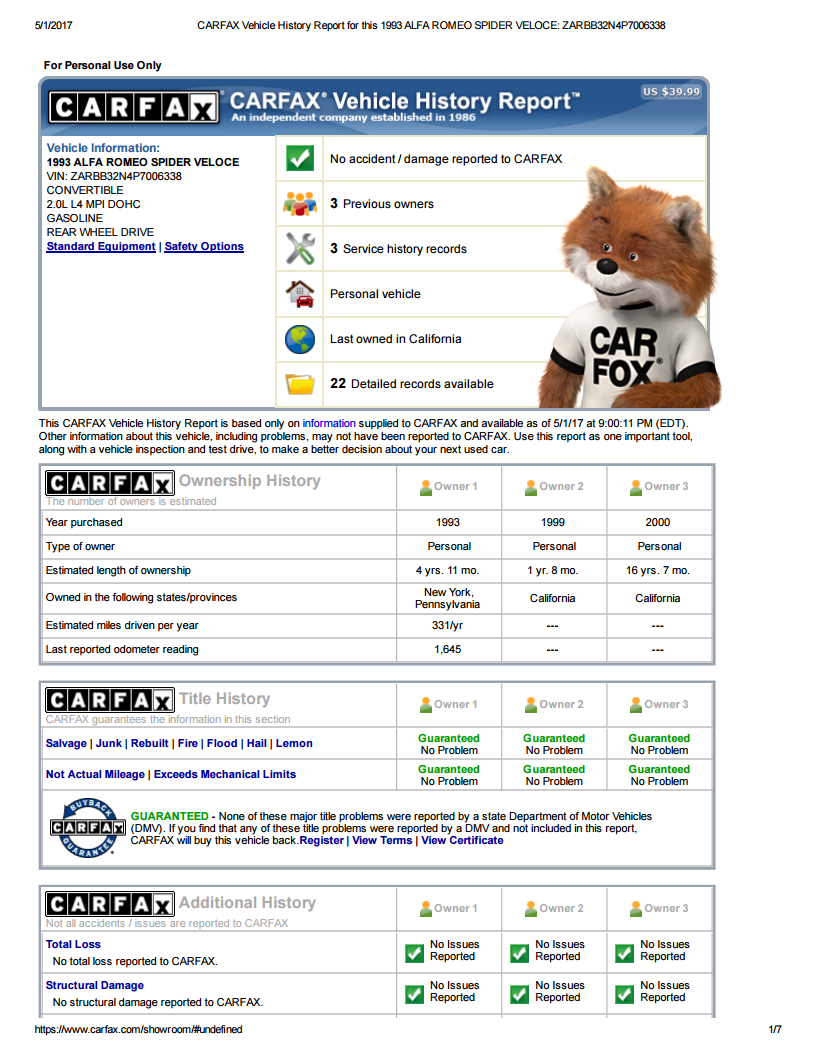The image size is (814, 1052).
Task: Click the Owner 3 icon in Title History
Action: (635, 705)
